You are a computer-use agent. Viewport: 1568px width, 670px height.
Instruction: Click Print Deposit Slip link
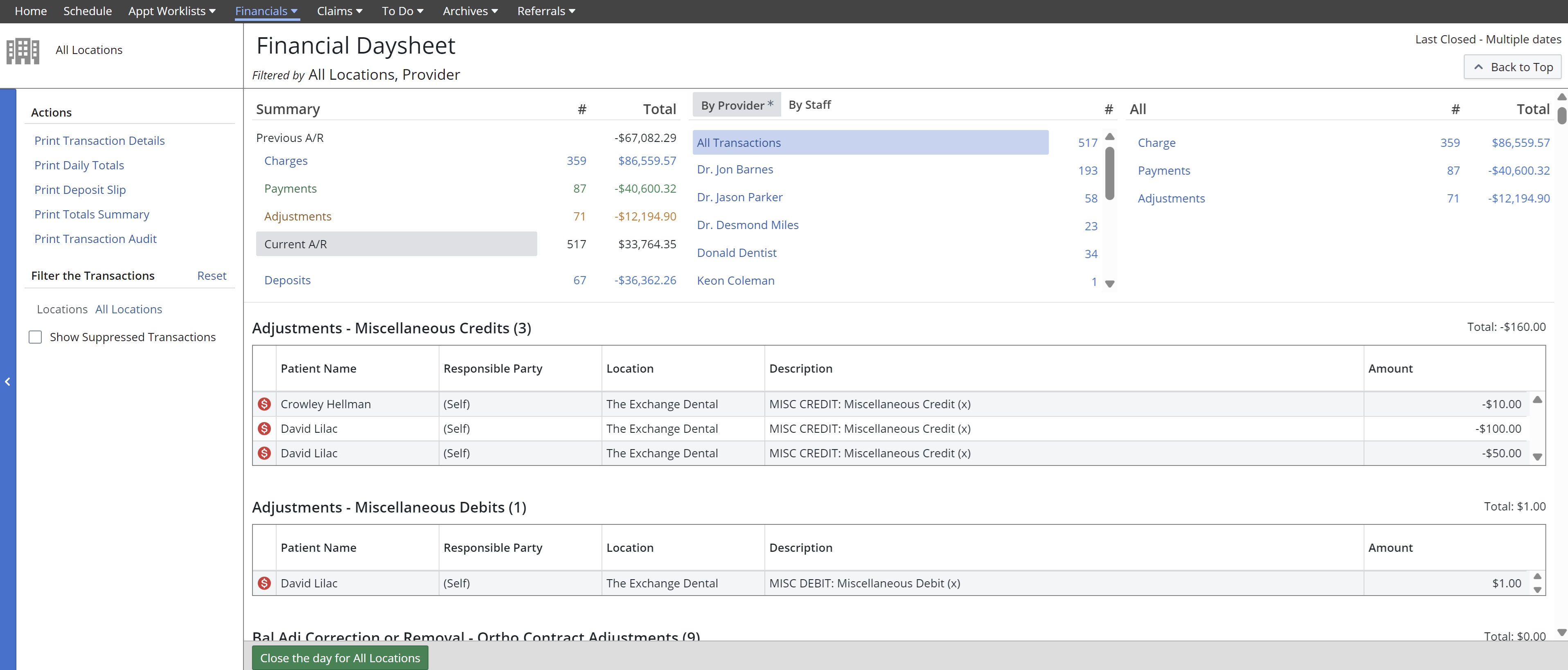tap(80, 190)
